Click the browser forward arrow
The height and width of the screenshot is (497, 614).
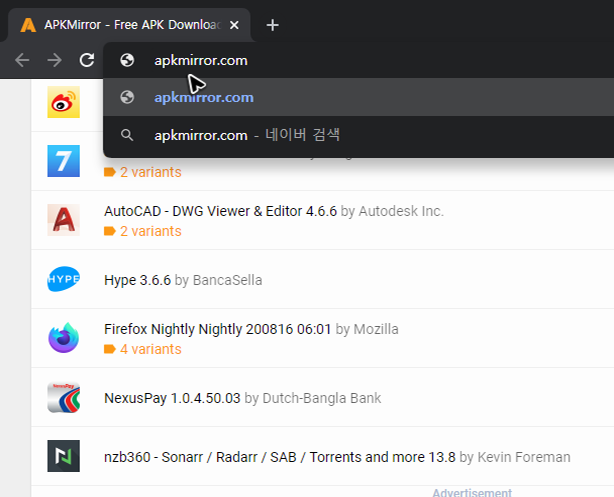54,60
